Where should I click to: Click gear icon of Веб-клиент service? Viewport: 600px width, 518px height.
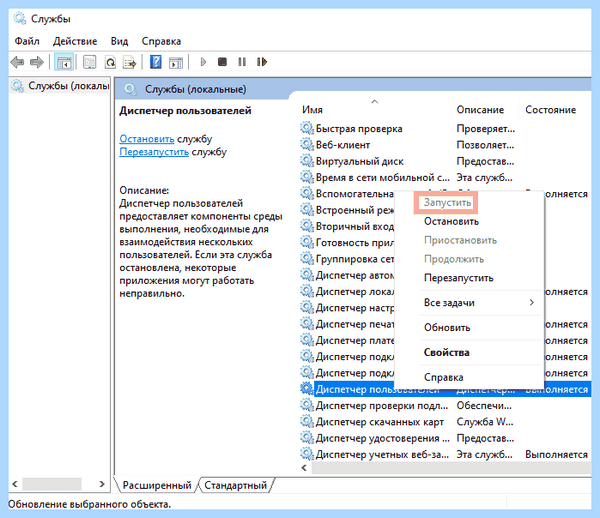[307, 145]
